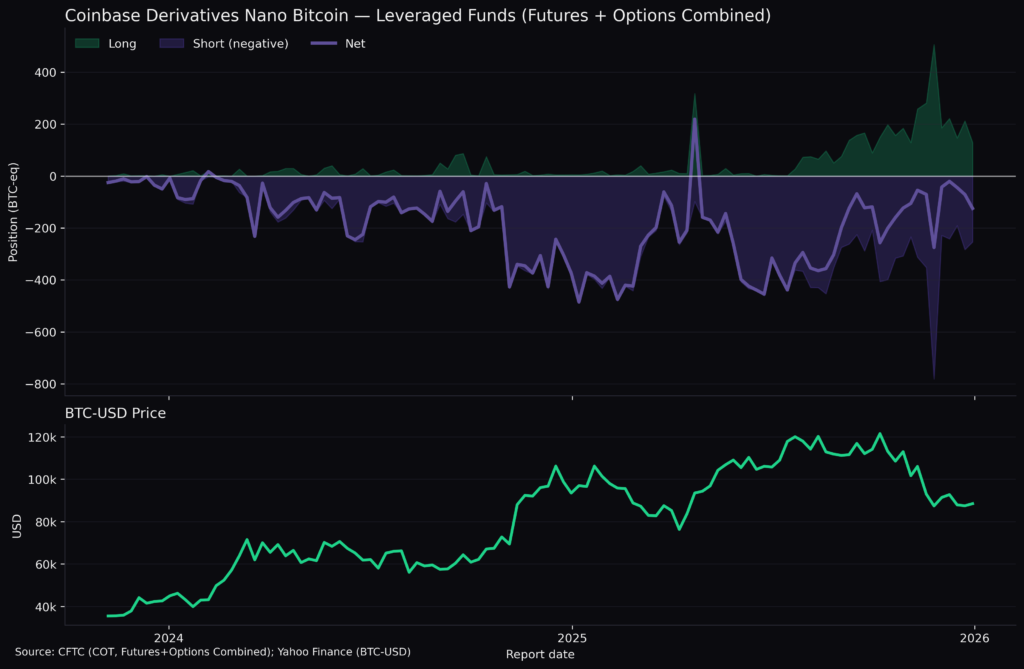Viewport: 1024px width, 669px height.
Task: Click the 40k tick on price axis
Action: click(x=45, y=607)
